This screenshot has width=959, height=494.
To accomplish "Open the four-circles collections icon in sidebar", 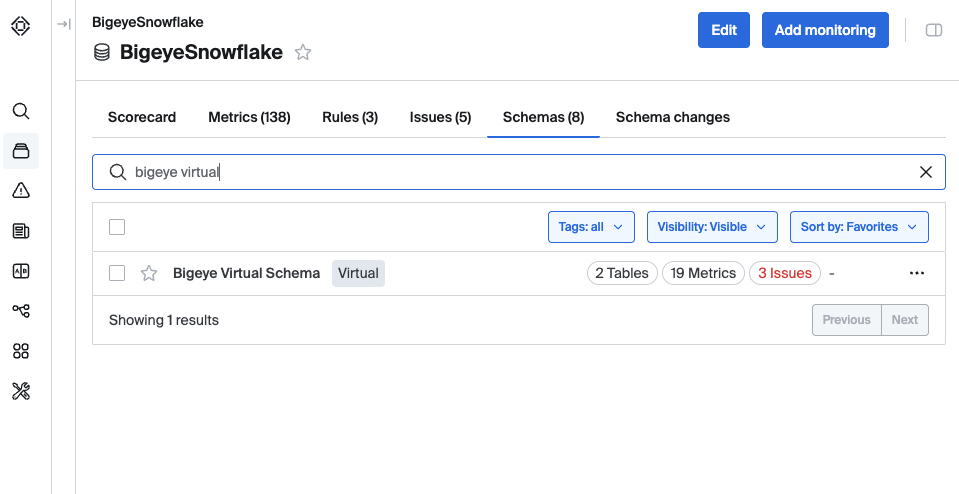I will tap(21, 351).
